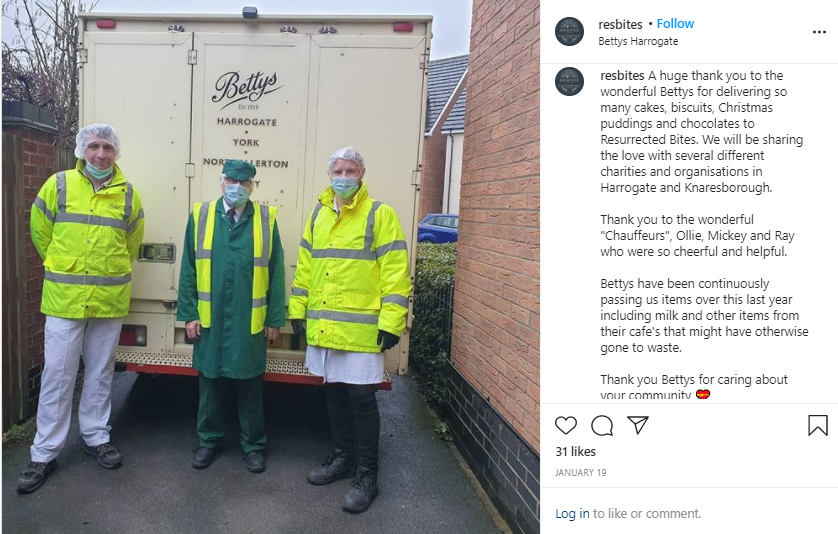Click the blue car in photo background
Screen dimensions: 838x534
point(438,228)
